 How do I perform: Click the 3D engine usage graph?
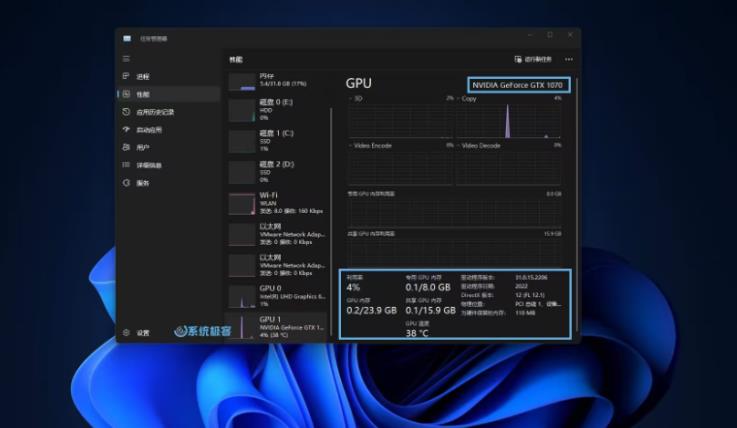pos(400,121)
